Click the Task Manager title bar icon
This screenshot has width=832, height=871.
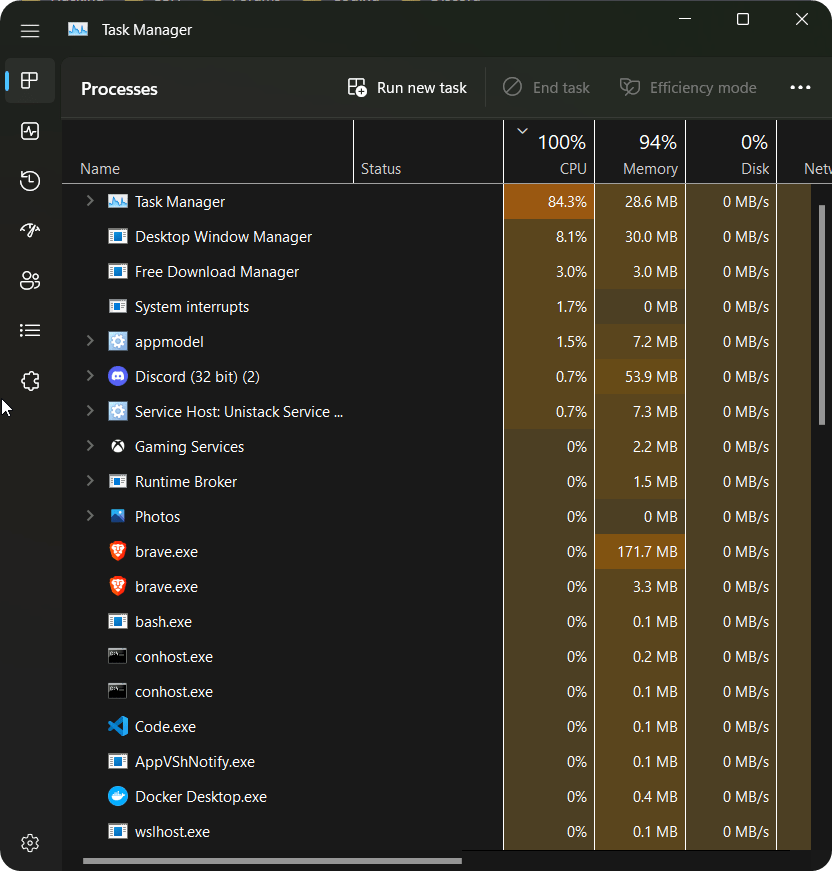[78, 29]
